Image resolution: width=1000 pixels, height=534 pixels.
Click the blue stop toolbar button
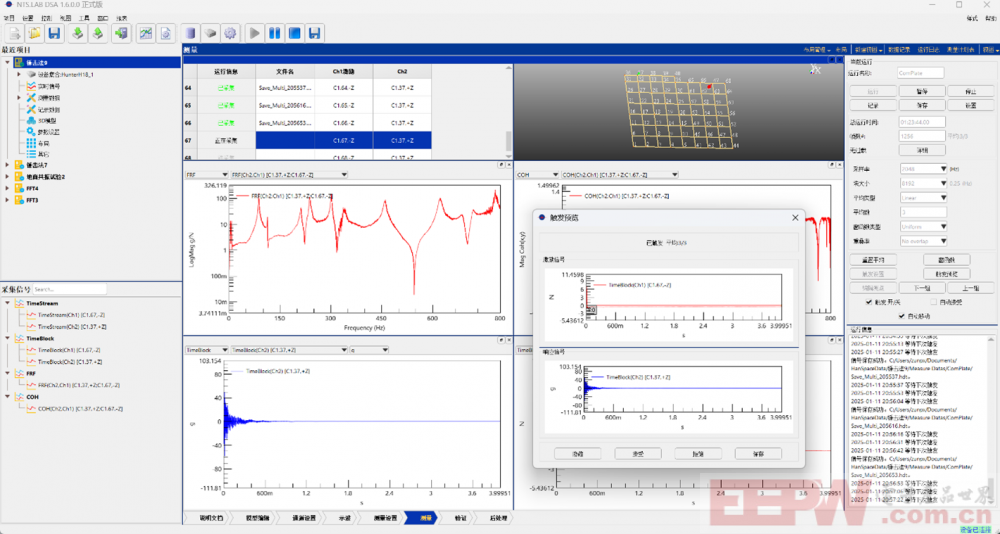coord(295,33)
